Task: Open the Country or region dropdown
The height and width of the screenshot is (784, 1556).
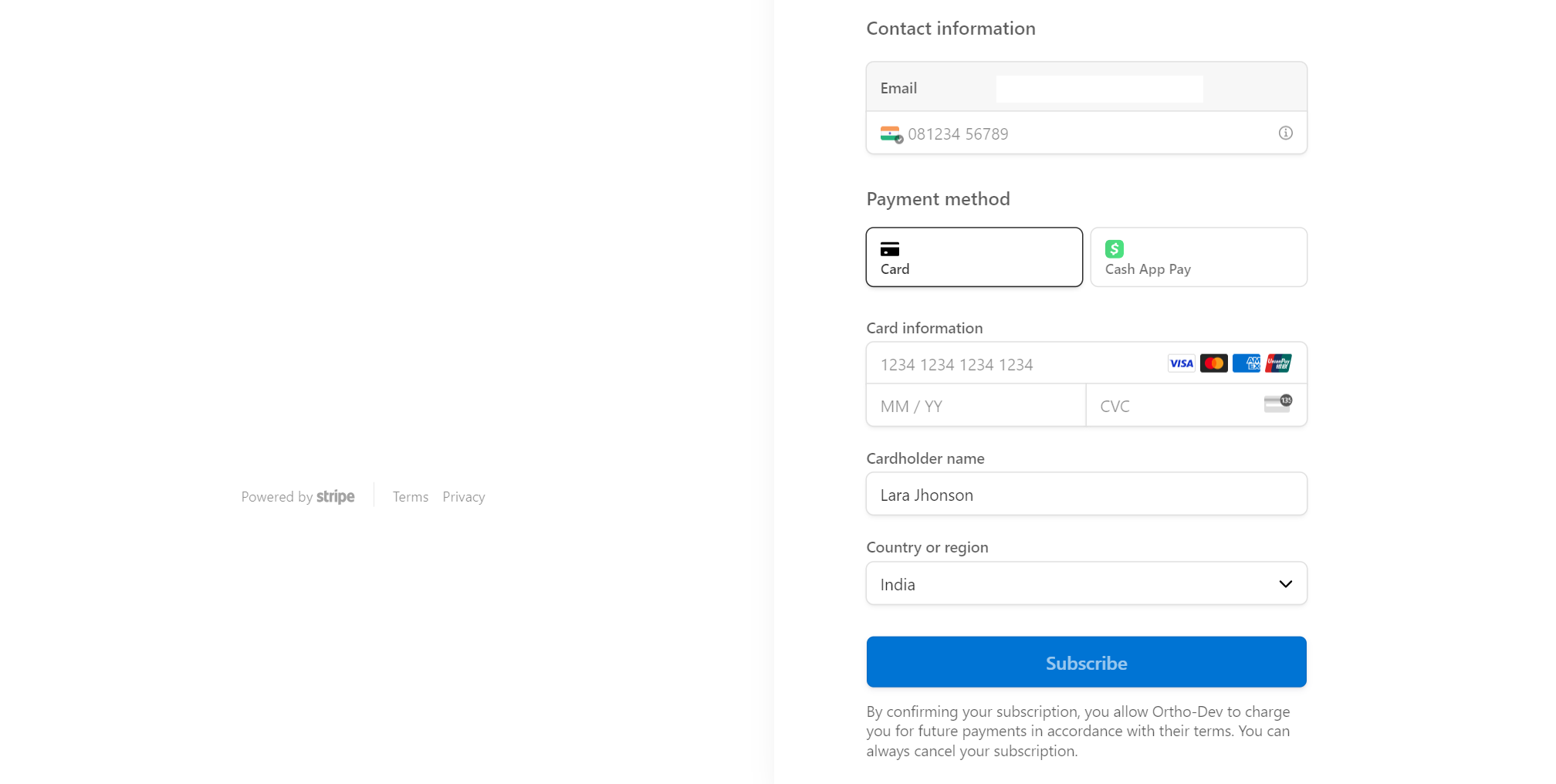Action: click(1086, 584)
